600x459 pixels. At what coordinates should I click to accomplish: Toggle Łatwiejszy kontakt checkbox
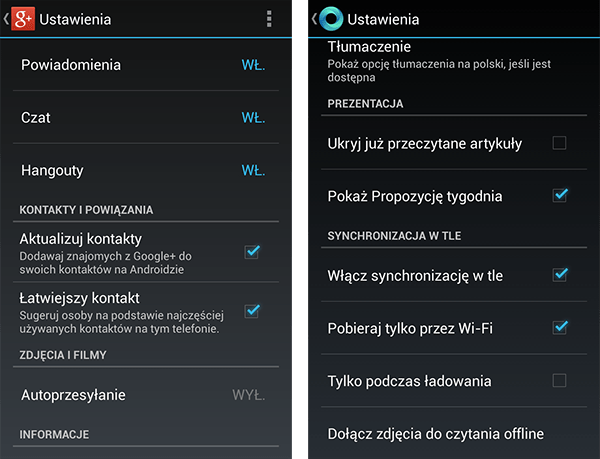[252, 311]
